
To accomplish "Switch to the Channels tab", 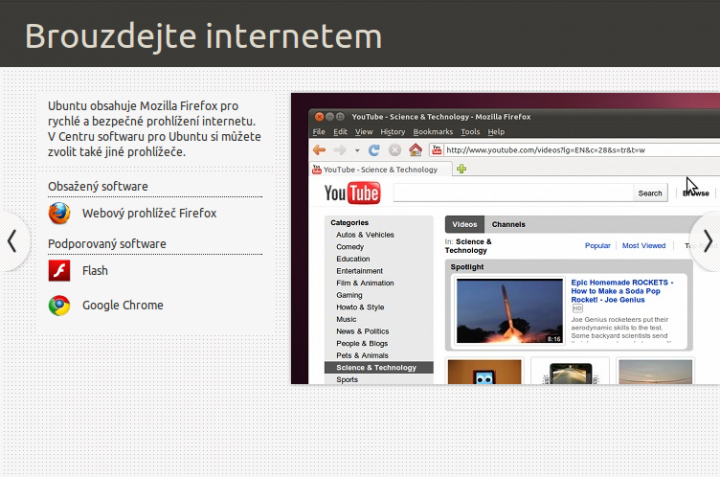I will coord(508,224).
